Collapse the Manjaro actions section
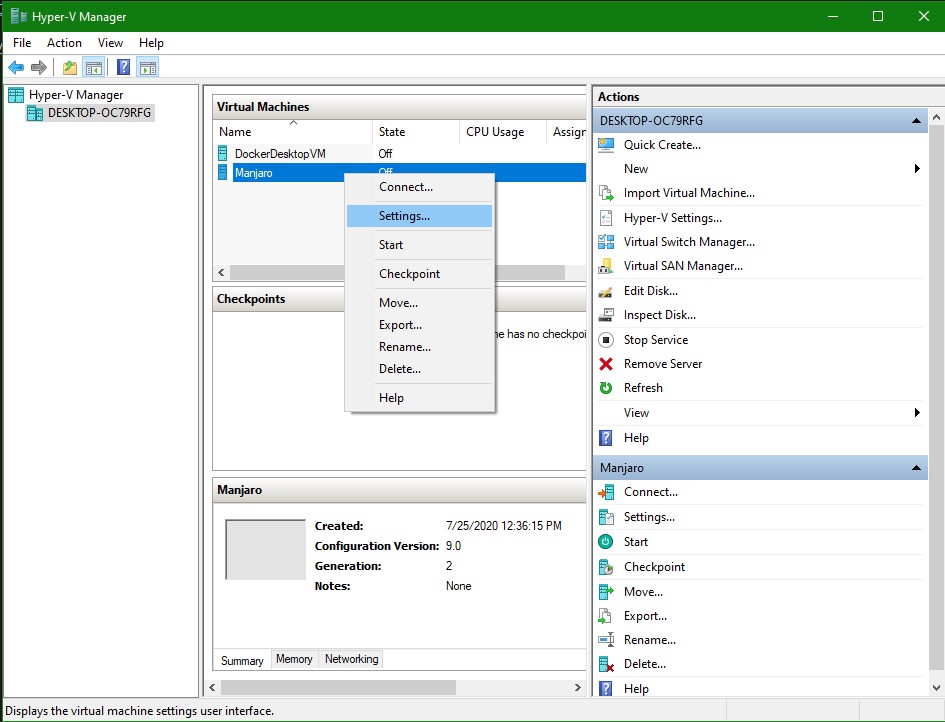The image size is (945, 722). (916, 468)
